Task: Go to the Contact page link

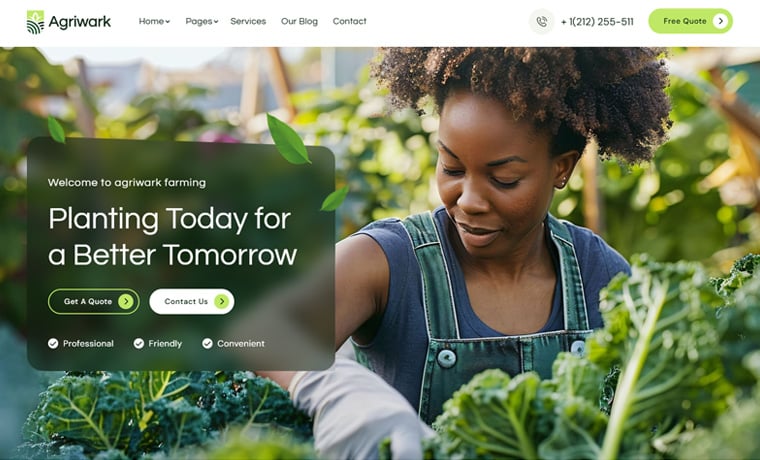Action: pyautogui.click(x=349, y=21)
